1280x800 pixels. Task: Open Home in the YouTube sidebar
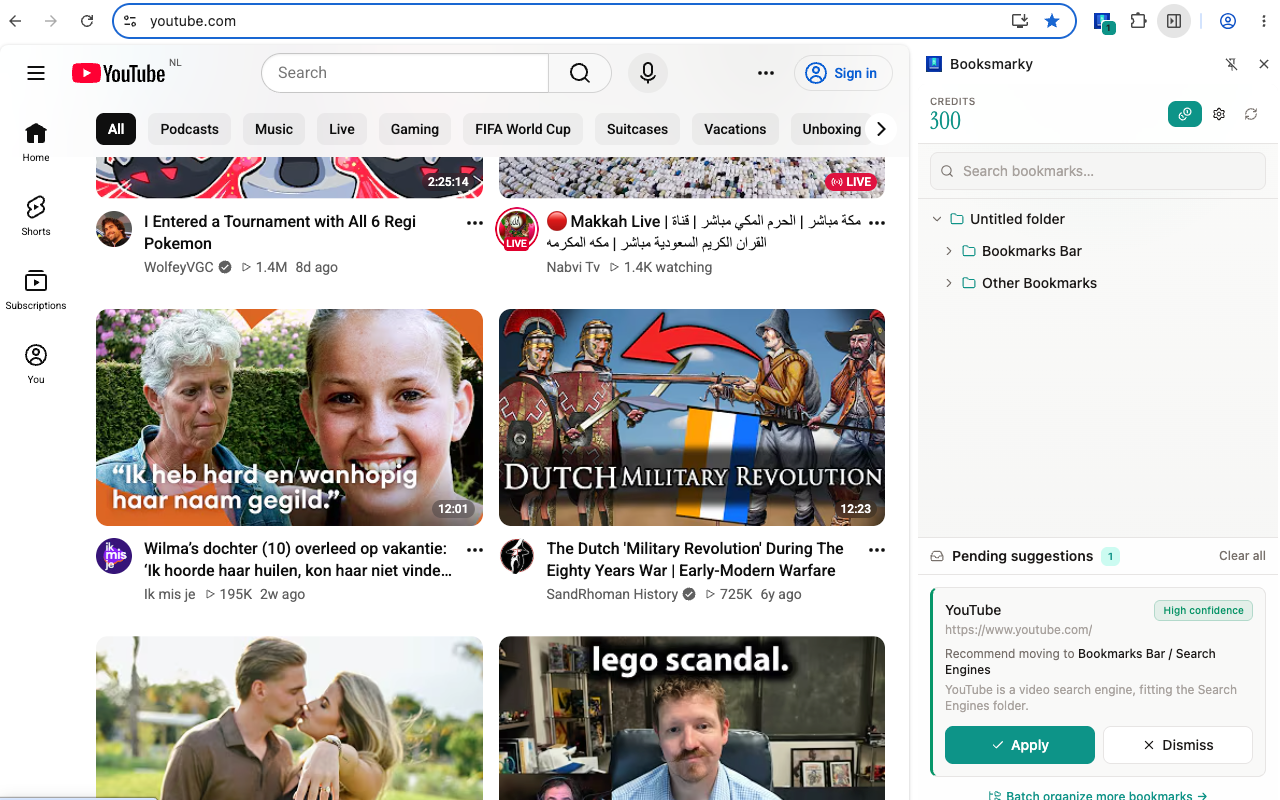(x=36, y=142)
